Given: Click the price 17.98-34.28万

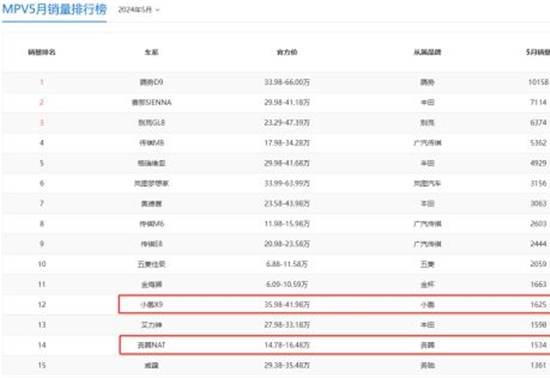Looking at the screenshot, I should [287, 143].
